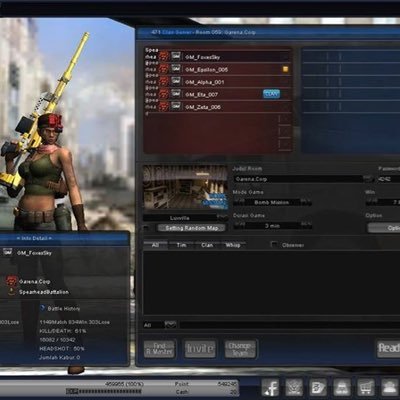Screen dimensions: 400x400
Task: Click next arrow for Mode Game Bomb Mission
Action: pos(306,202)
